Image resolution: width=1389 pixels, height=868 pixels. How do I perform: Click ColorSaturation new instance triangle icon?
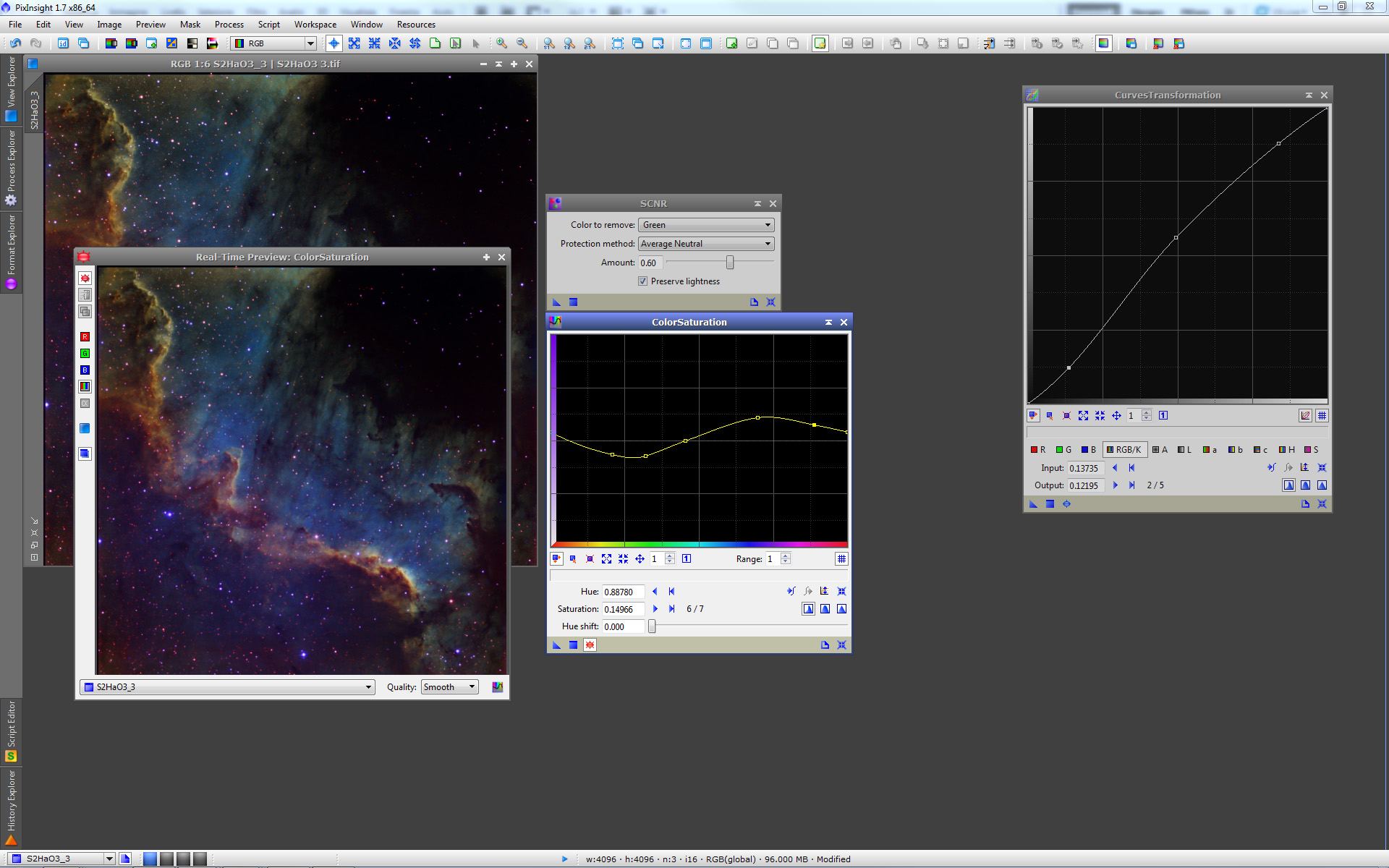[556, 645]
